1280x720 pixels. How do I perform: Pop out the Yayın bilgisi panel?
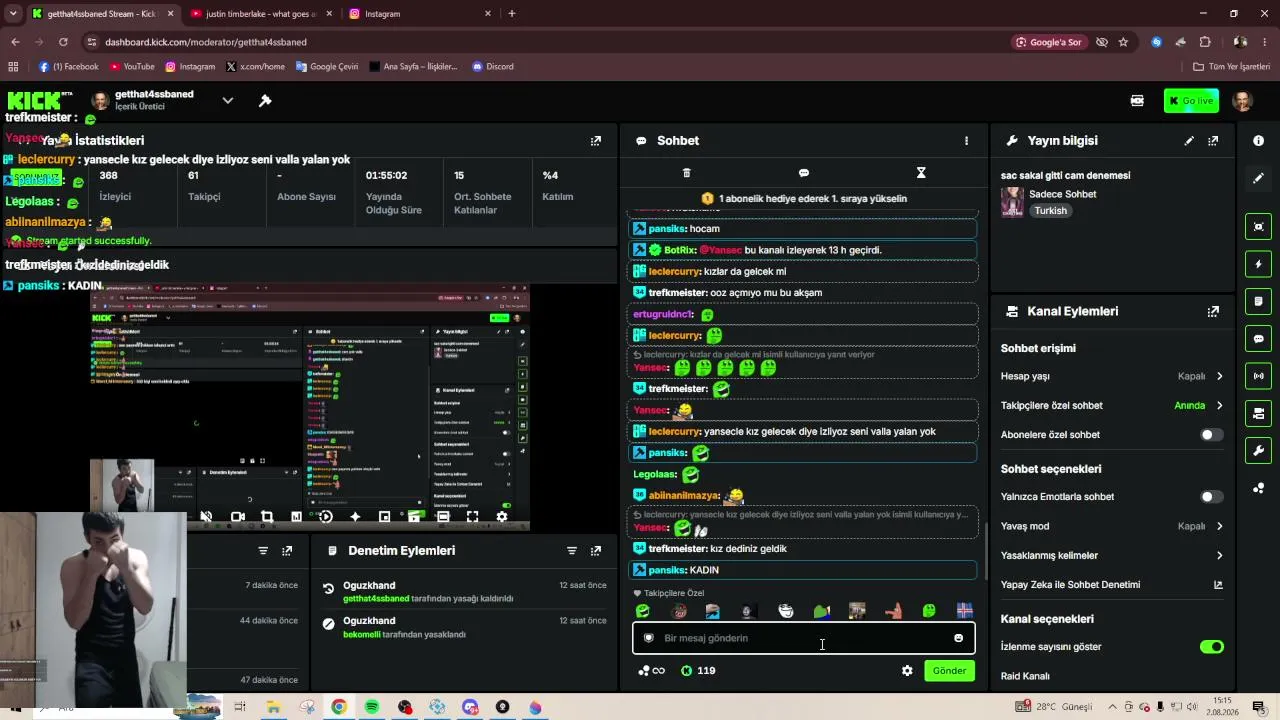point(1213,141)
